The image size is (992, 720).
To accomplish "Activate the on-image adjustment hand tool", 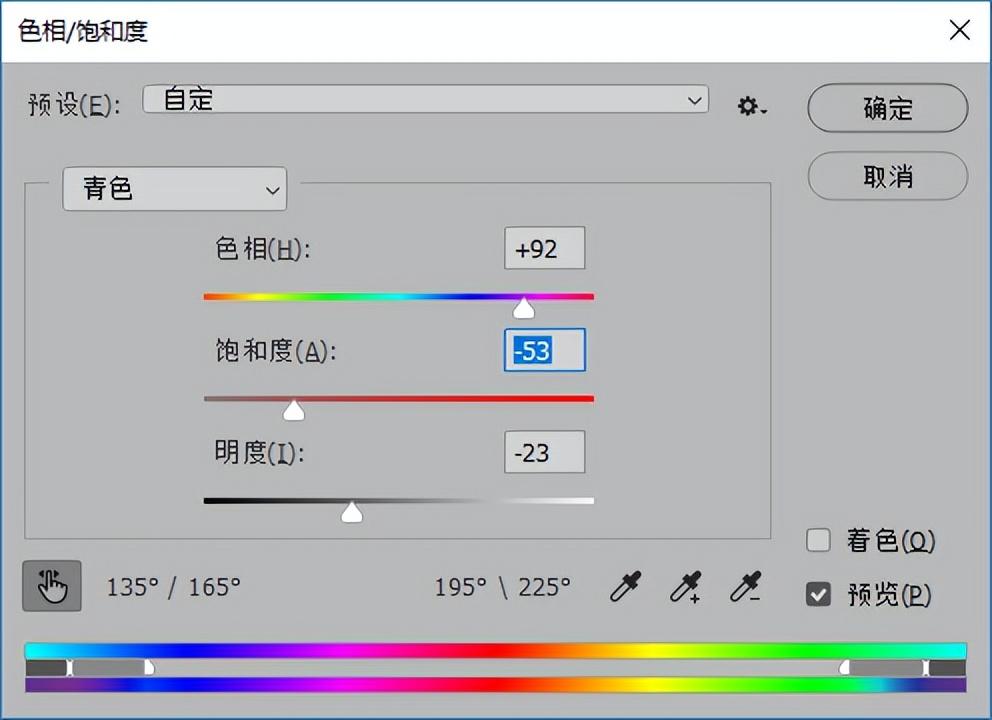I will (x=52, y=586).
